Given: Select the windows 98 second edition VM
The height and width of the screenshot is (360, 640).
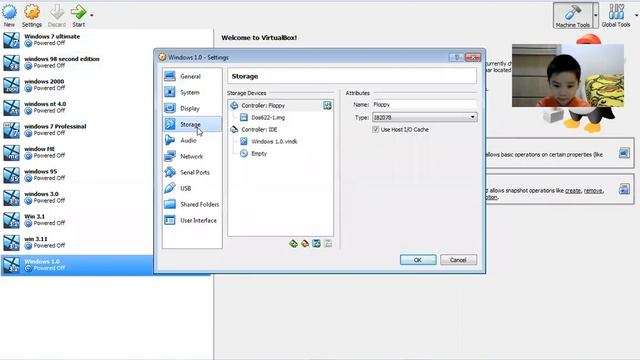Looking at the screenshot, I should (x=106, y=62).
